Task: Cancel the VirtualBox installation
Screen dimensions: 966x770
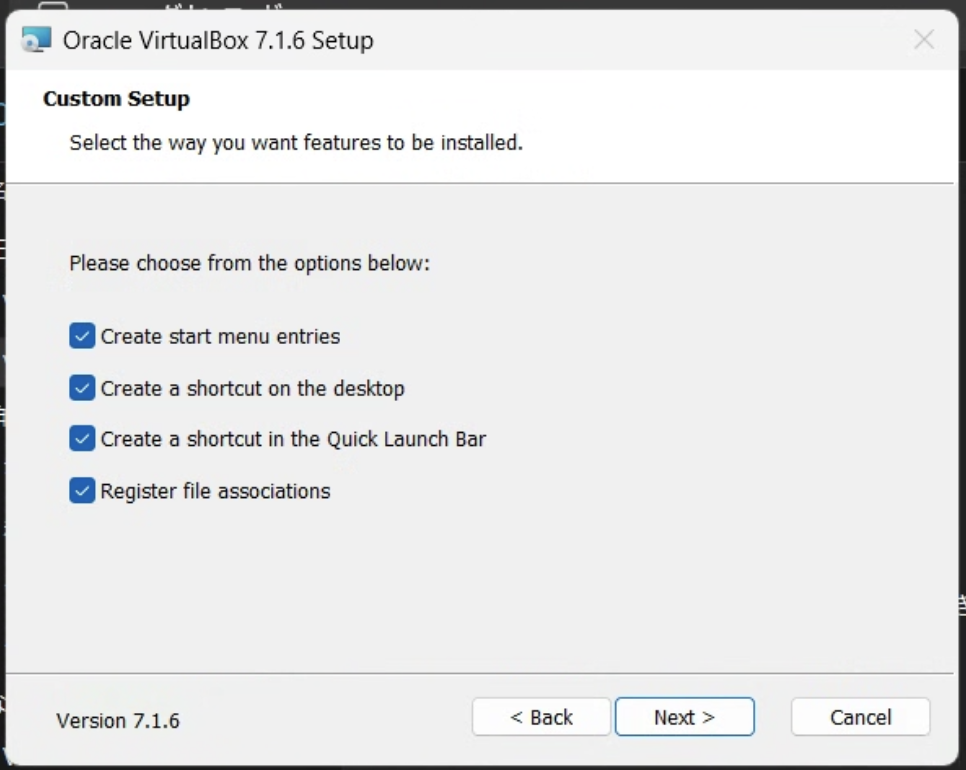Action: coord(860,717)
